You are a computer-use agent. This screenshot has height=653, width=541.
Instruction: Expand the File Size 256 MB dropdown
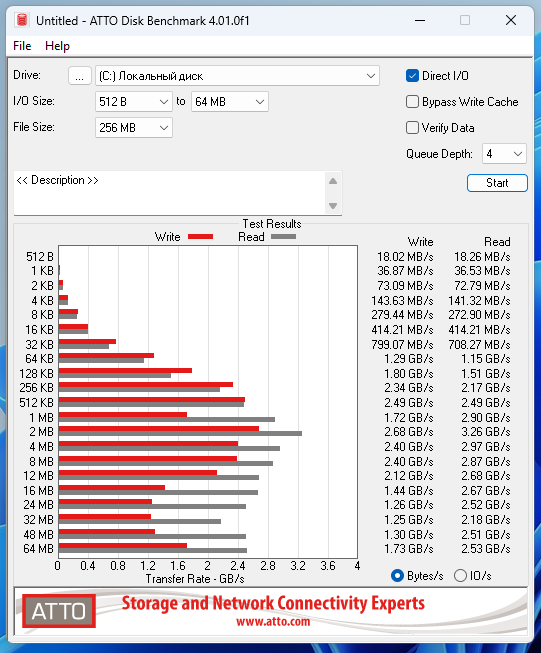(x=134, y=127)
